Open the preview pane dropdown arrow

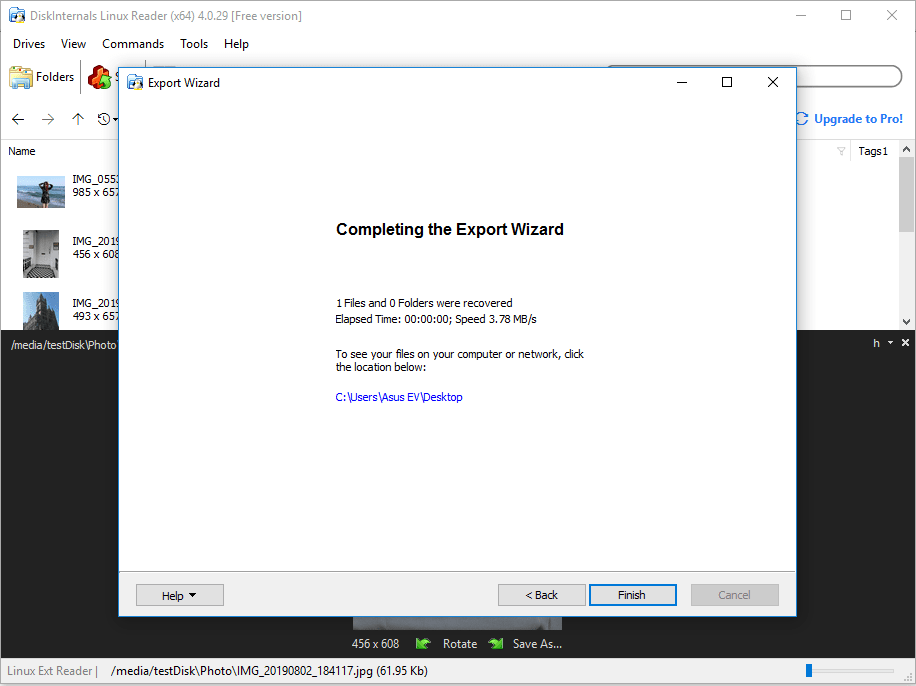(890, 343)
